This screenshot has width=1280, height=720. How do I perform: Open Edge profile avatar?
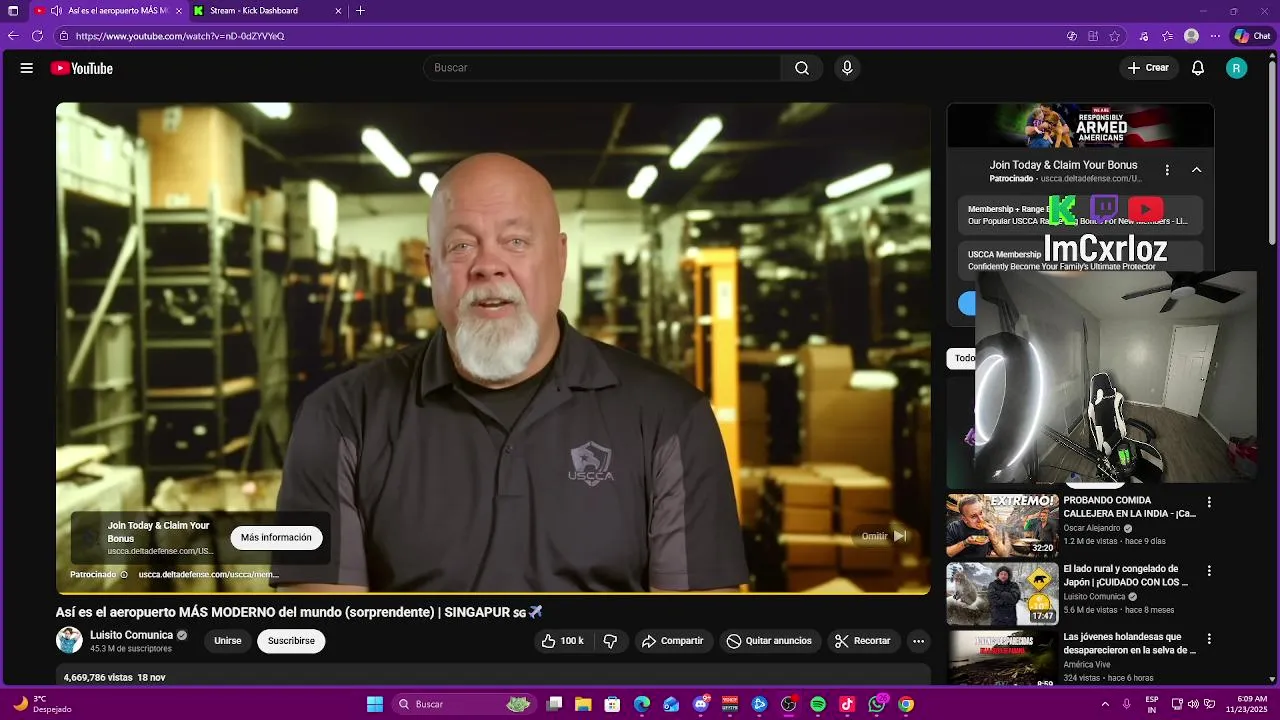tap(1191, 36)
